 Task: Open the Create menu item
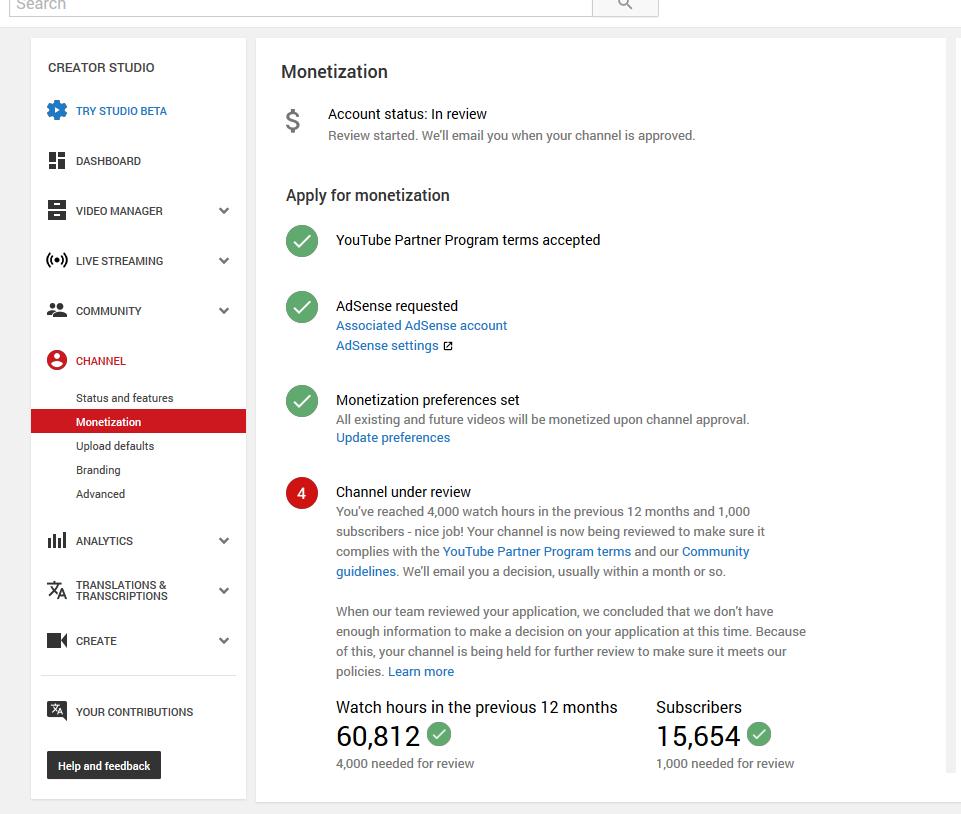(x=96, y=641)
